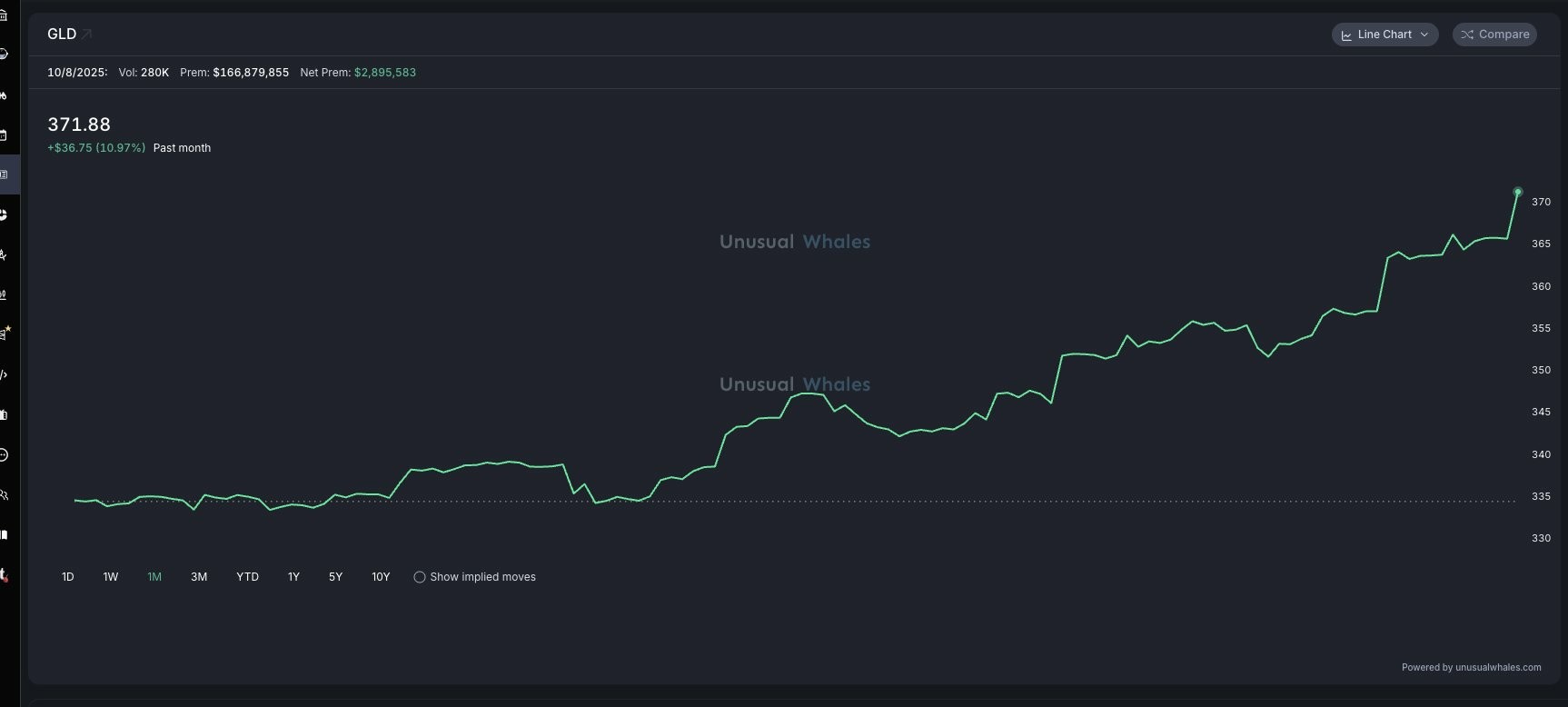Switch to the 3M time range
1568x707 pixels.
point(199,577)
